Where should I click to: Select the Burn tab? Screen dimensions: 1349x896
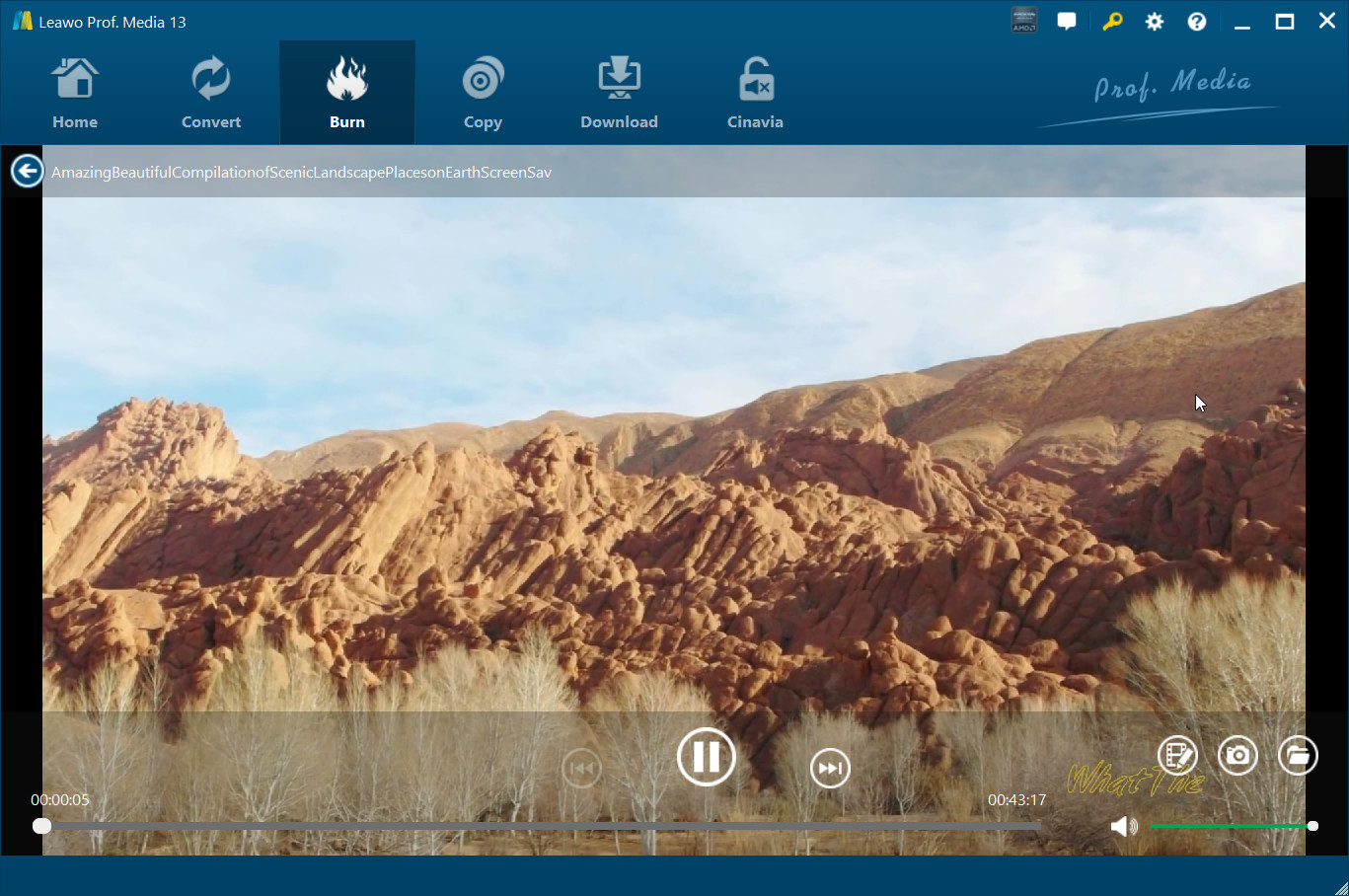click(x=347, y=94)
